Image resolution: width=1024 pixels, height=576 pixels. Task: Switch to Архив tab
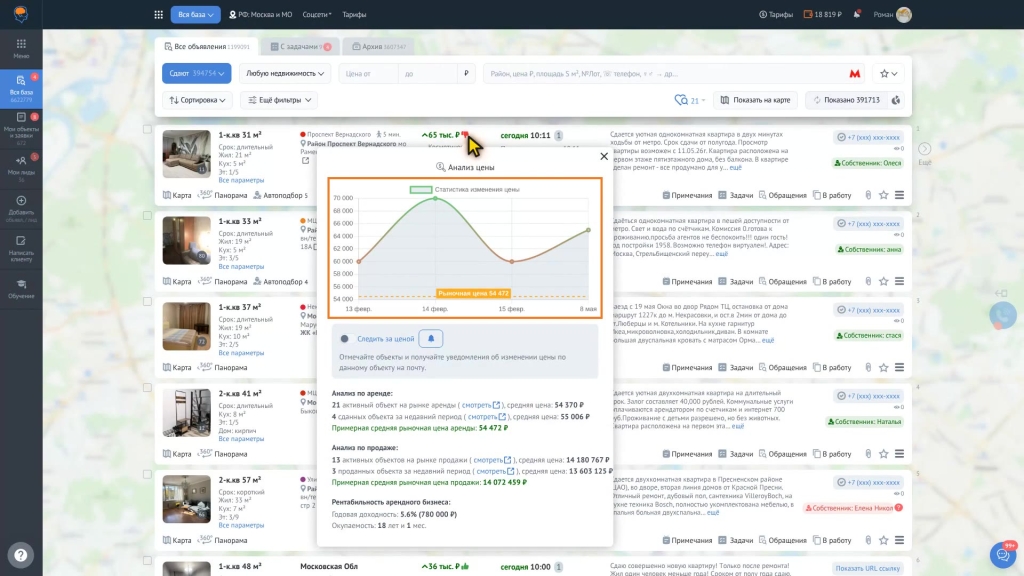[x=379, y=46]
